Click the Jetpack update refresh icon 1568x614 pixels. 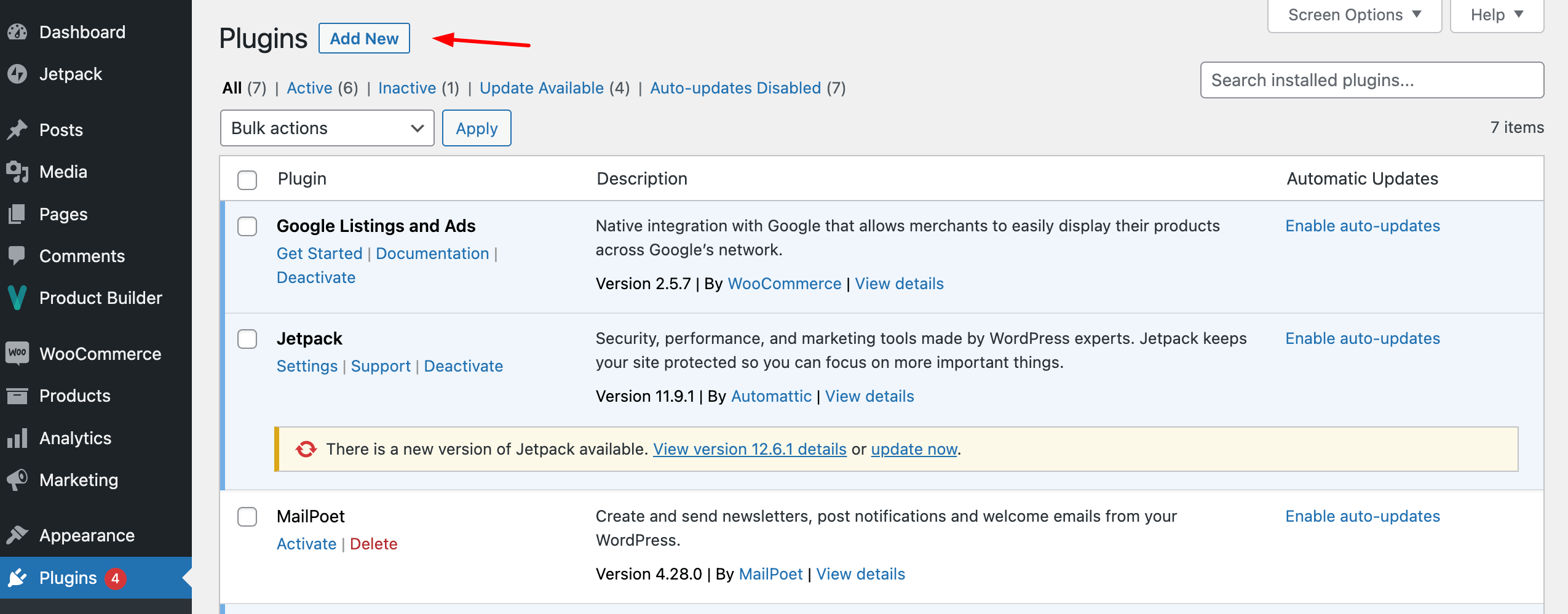tap(306, 449)
